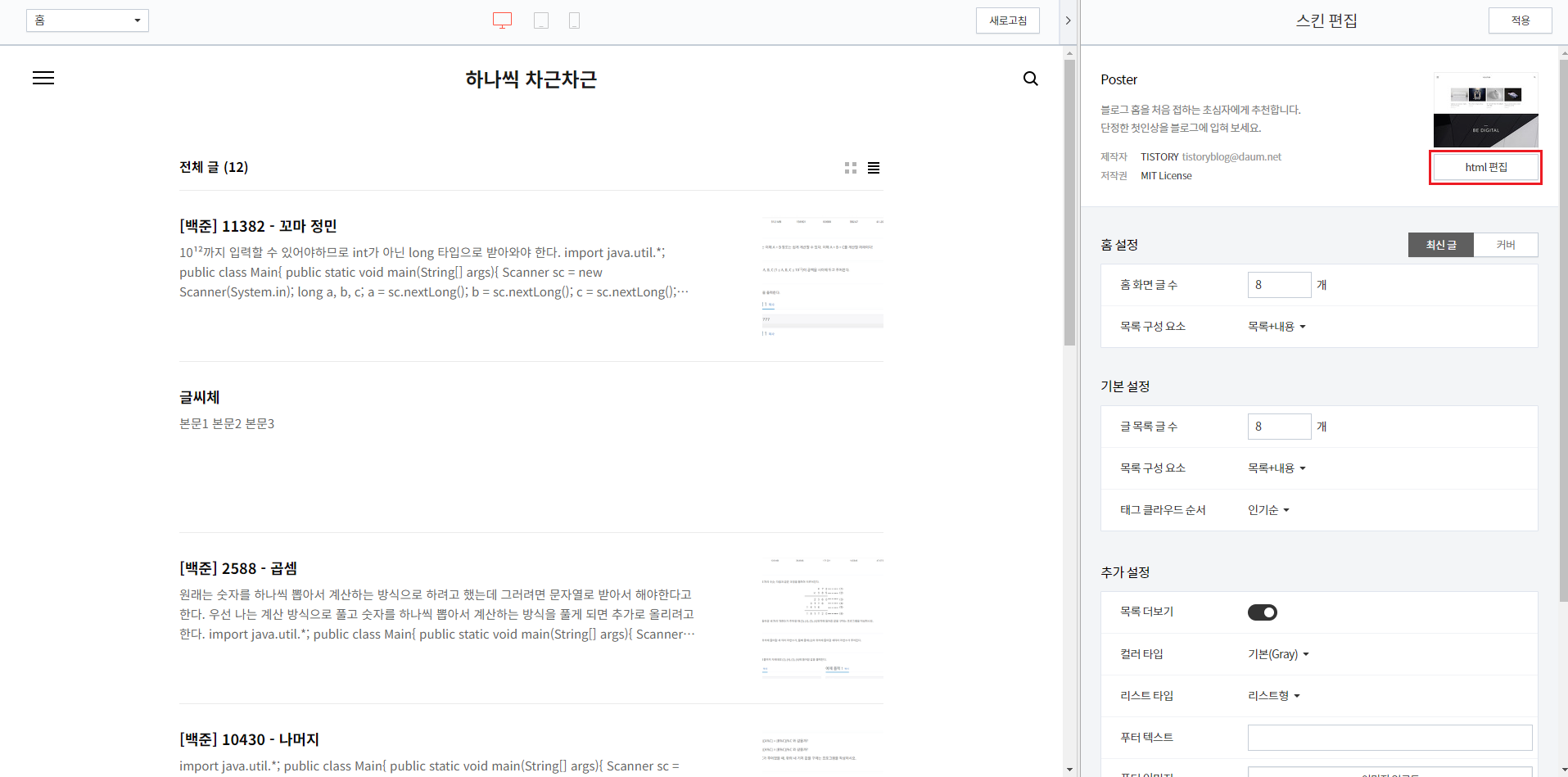This screenshot has height=777, width=1568.
Task: Open 컬러 타입 기본(Gray) dropdown
Action: pos(1278,654)
